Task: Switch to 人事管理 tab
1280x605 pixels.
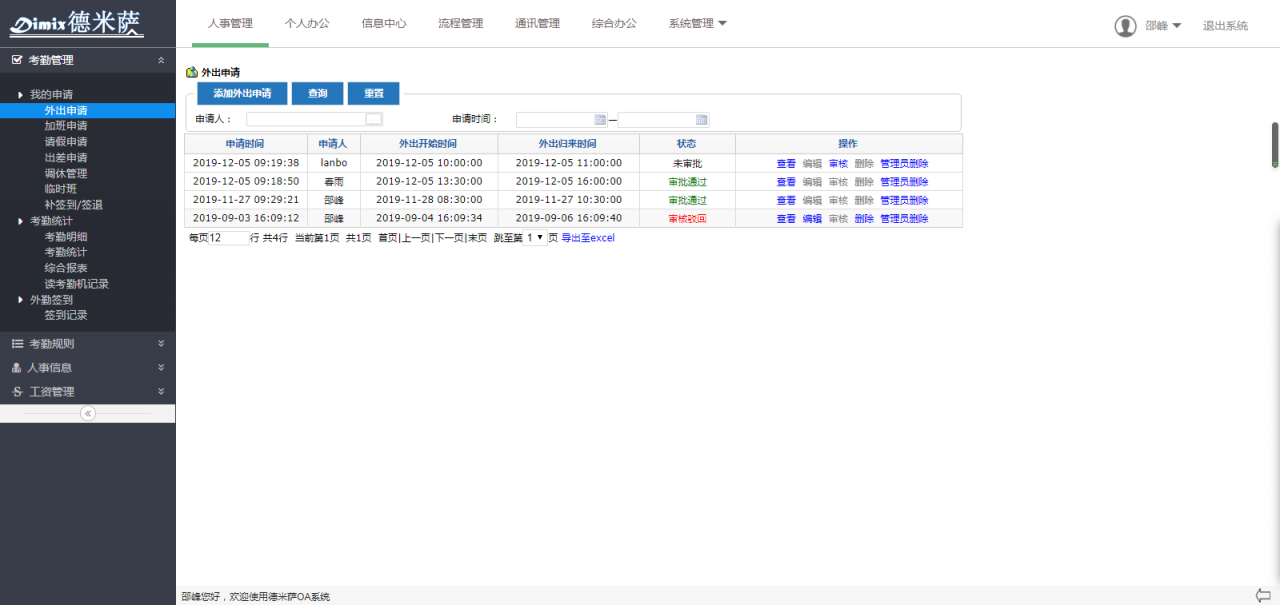Action: (230, 23)
